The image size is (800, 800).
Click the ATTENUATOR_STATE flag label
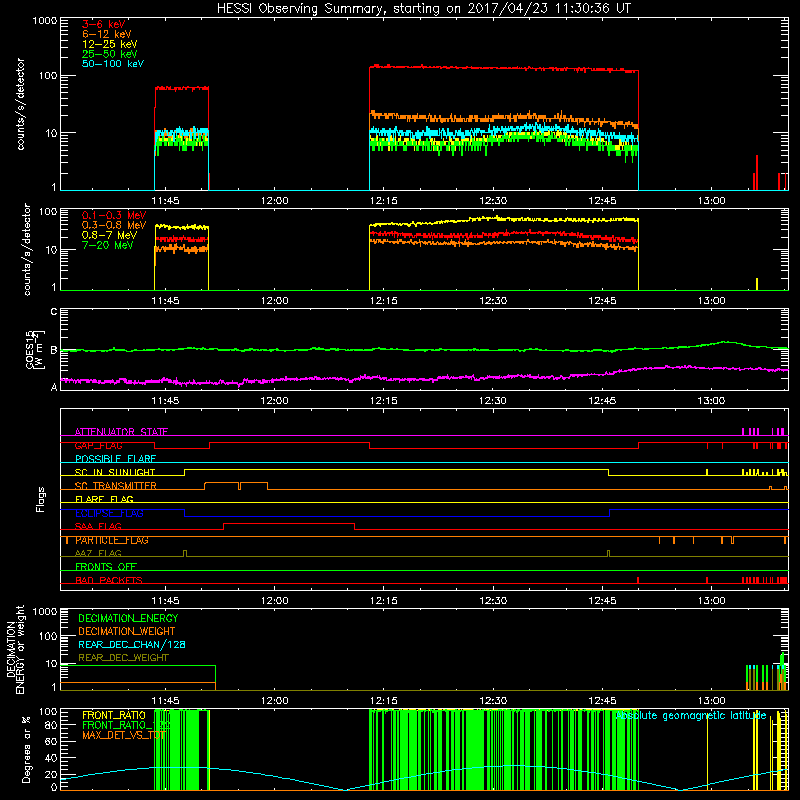coord(121,432)
